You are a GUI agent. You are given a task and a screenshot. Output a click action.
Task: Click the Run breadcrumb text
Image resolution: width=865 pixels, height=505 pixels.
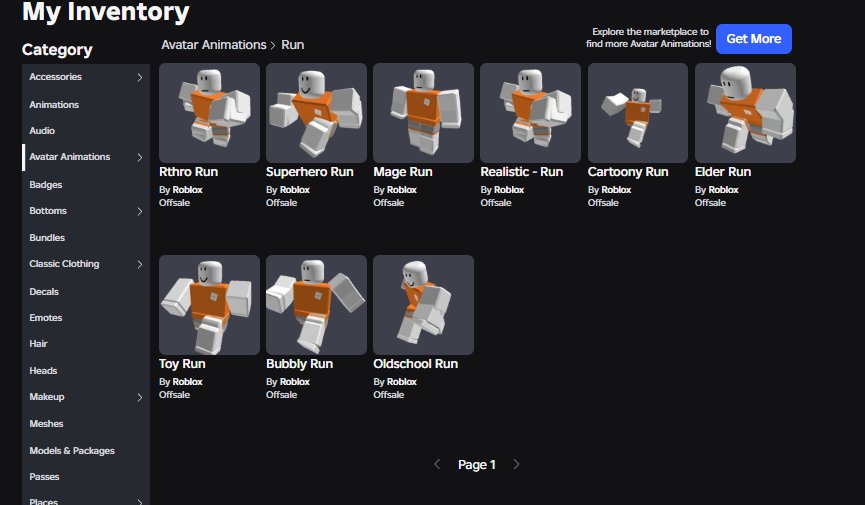[x=292, y=45]
